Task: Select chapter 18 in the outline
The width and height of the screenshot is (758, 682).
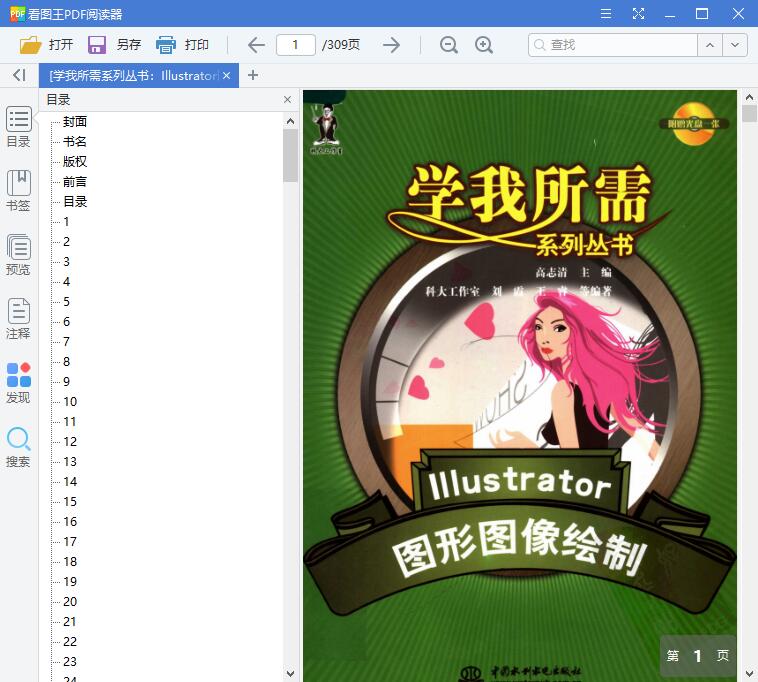Action: [70, 562]
